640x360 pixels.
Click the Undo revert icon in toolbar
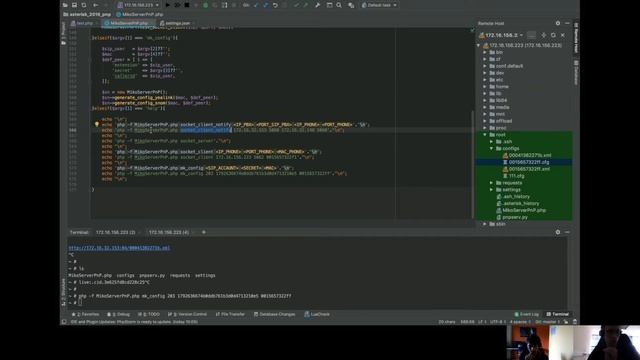[275, 5]
